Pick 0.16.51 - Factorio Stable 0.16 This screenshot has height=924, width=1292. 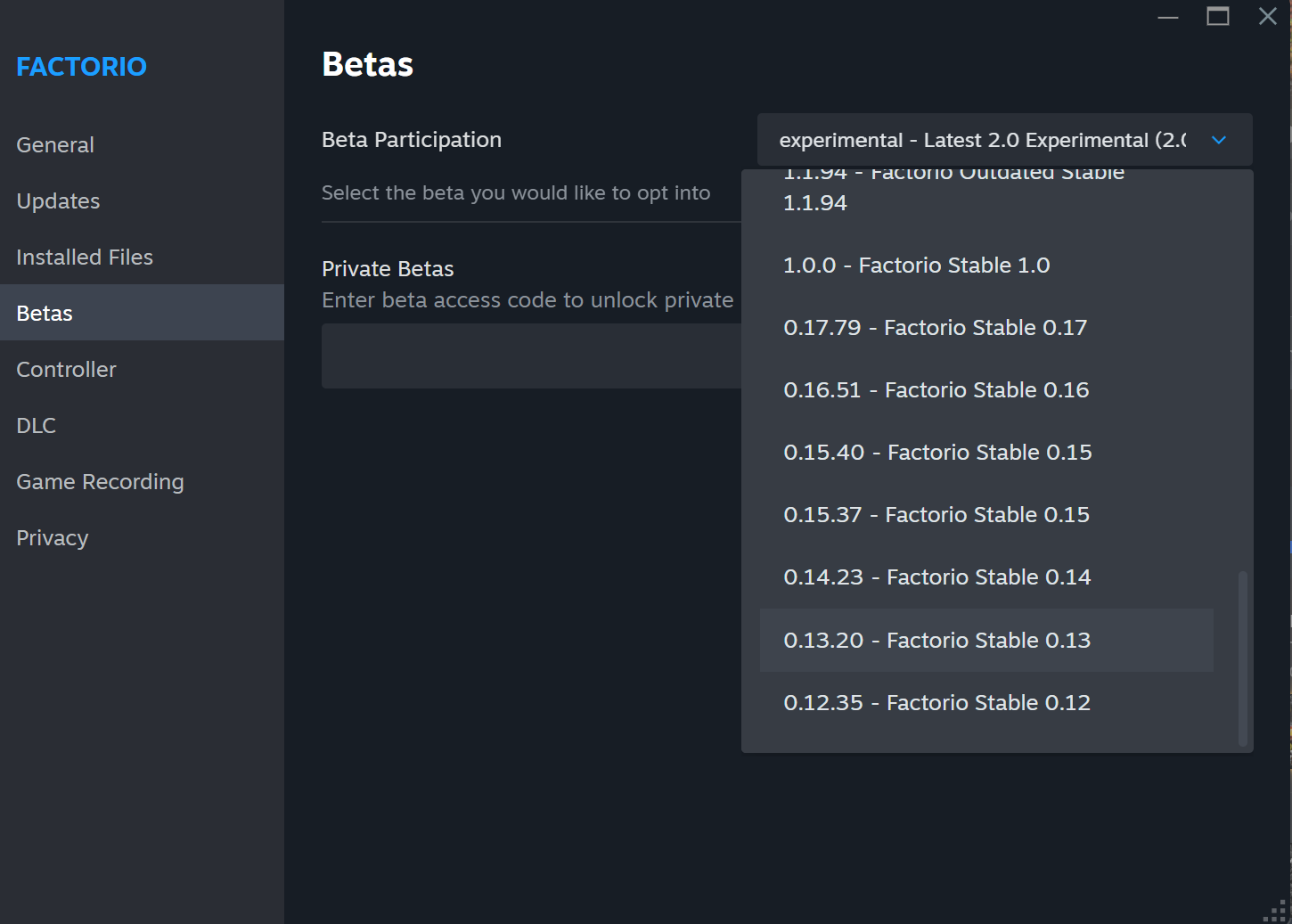pos(986,389)
